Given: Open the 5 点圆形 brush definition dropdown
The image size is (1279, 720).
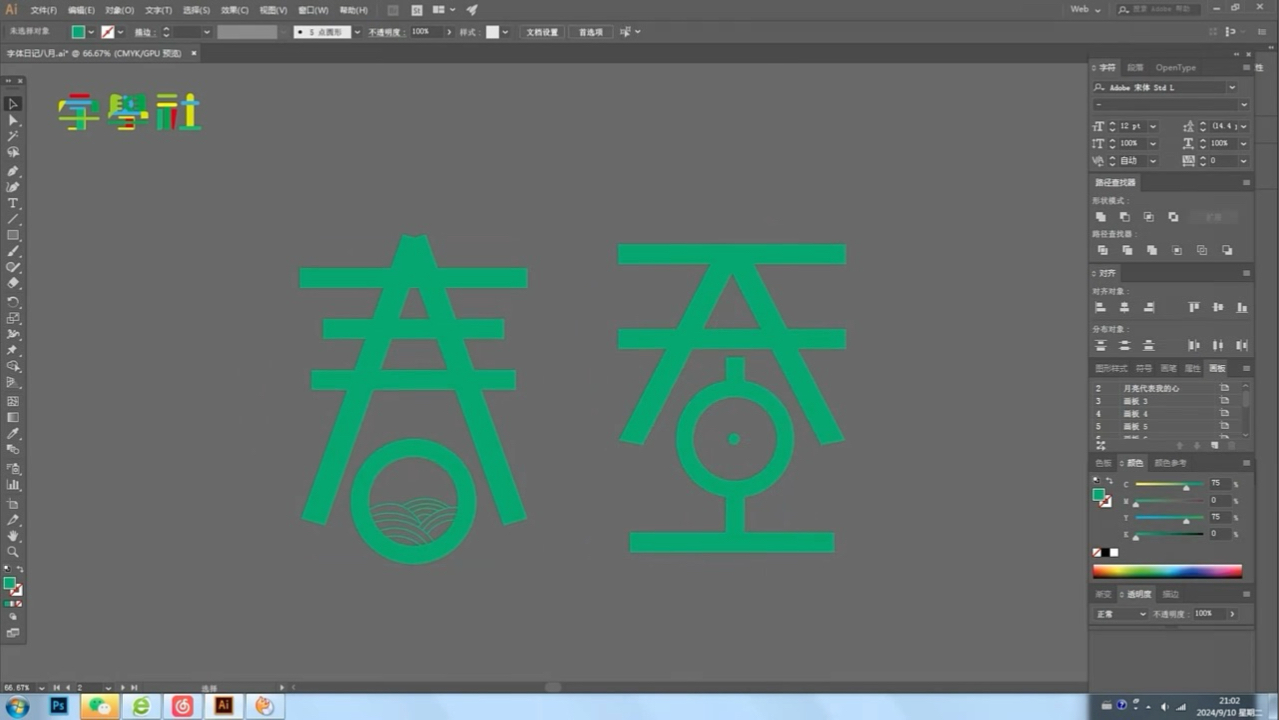Looking at the screenshot, I should [x=357, y=32].
